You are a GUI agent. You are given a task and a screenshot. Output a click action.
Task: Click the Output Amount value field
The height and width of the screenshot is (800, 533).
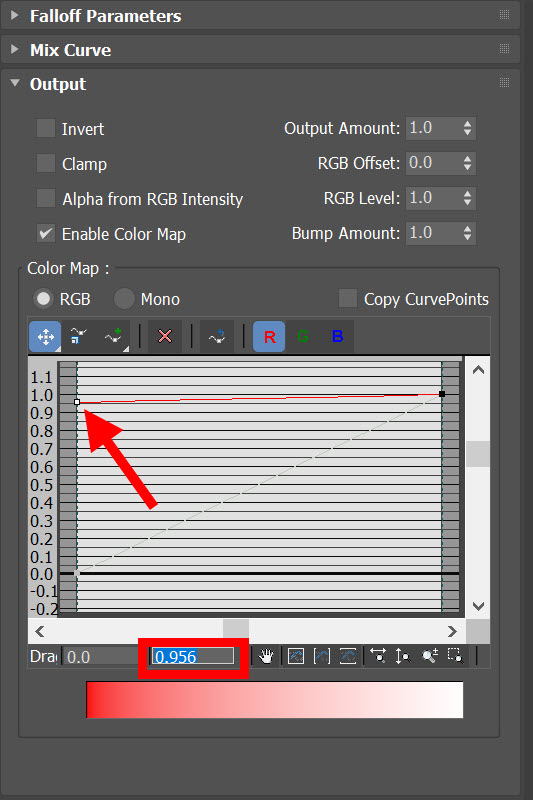(x=434, y=128)
